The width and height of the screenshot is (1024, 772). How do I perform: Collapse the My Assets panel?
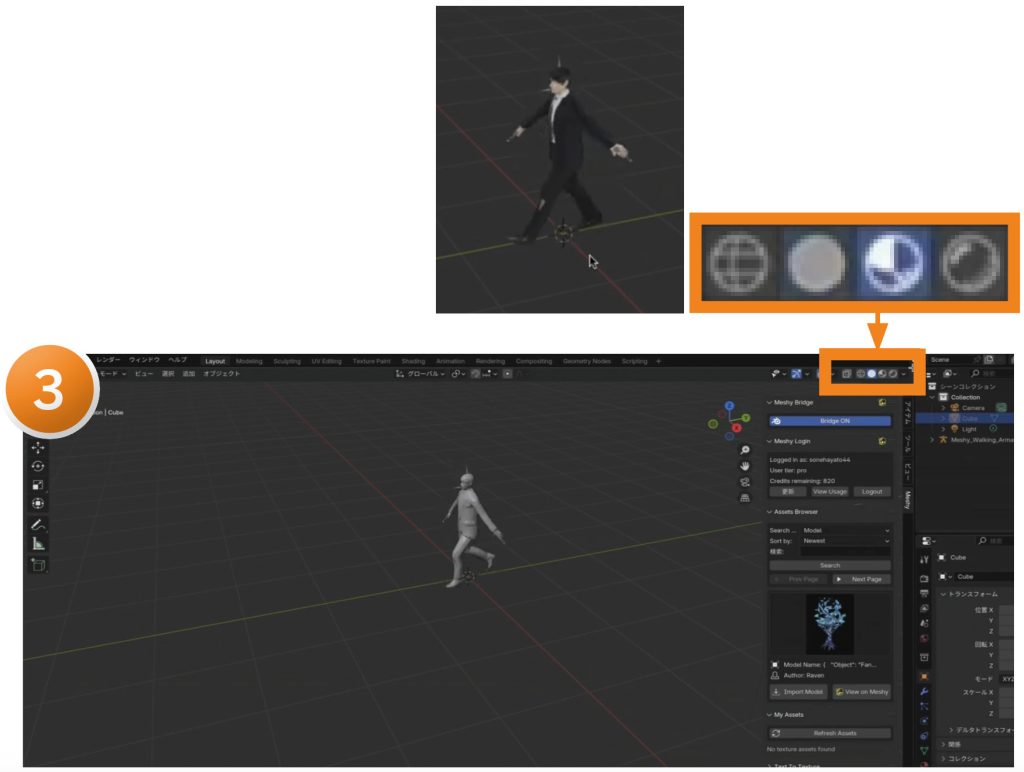click(769, 715)
